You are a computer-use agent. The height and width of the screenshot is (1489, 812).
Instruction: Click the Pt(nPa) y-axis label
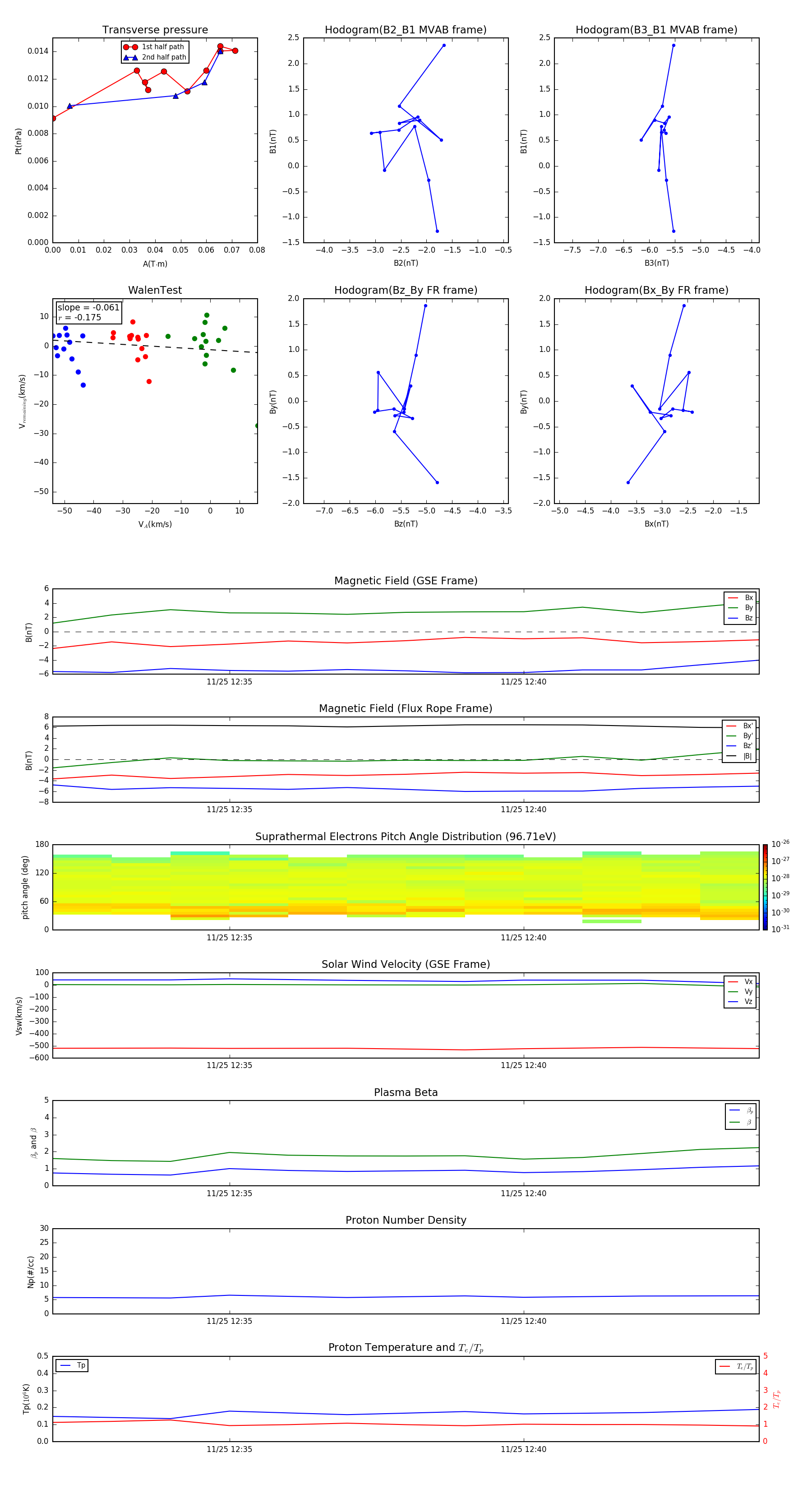click(18, 141)
